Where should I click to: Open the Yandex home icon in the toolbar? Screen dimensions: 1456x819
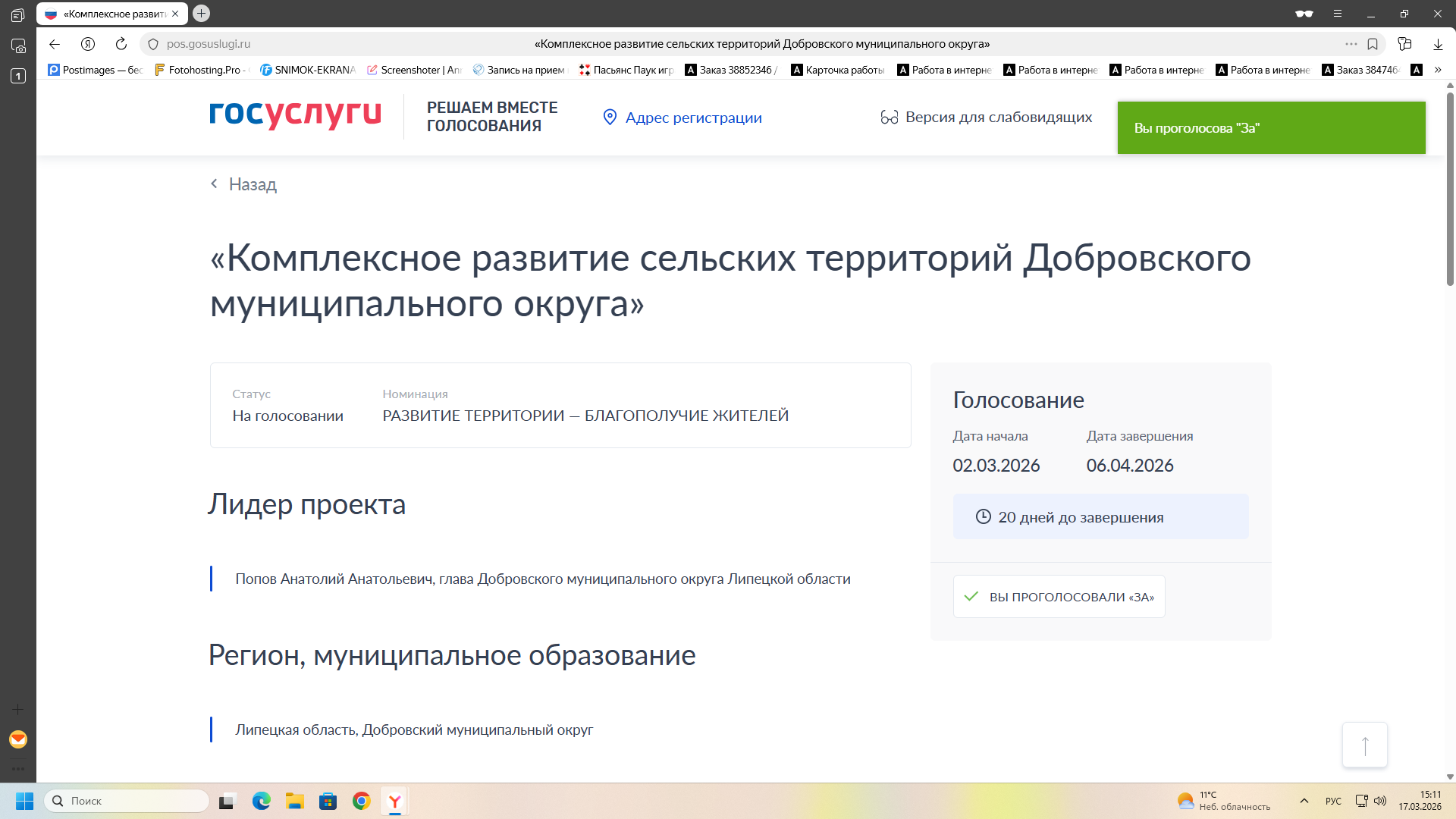click(x=88, y=44)
